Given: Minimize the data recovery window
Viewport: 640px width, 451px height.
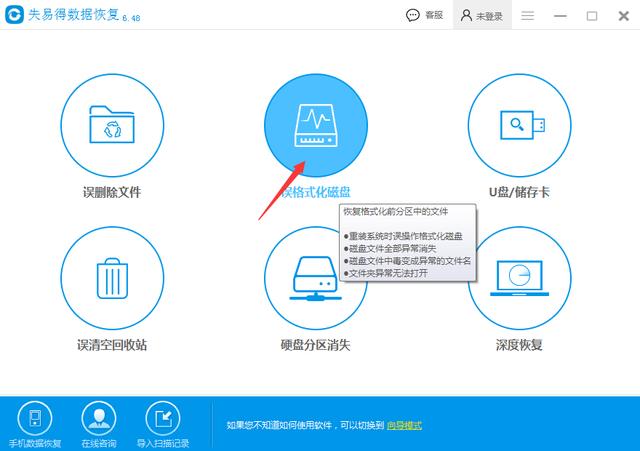Looking at the screenshot, I should (560, 16).
